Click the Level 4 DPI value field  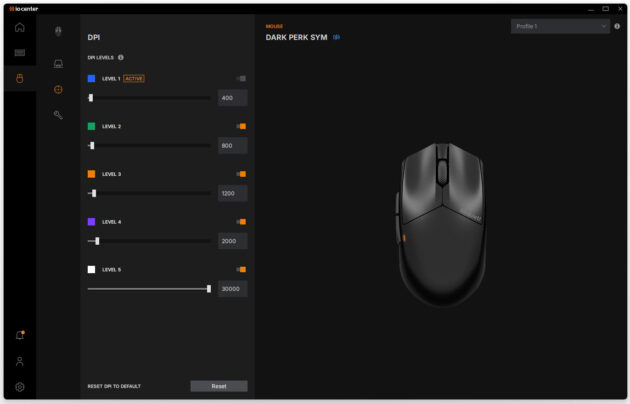click(x=233, y=241)
